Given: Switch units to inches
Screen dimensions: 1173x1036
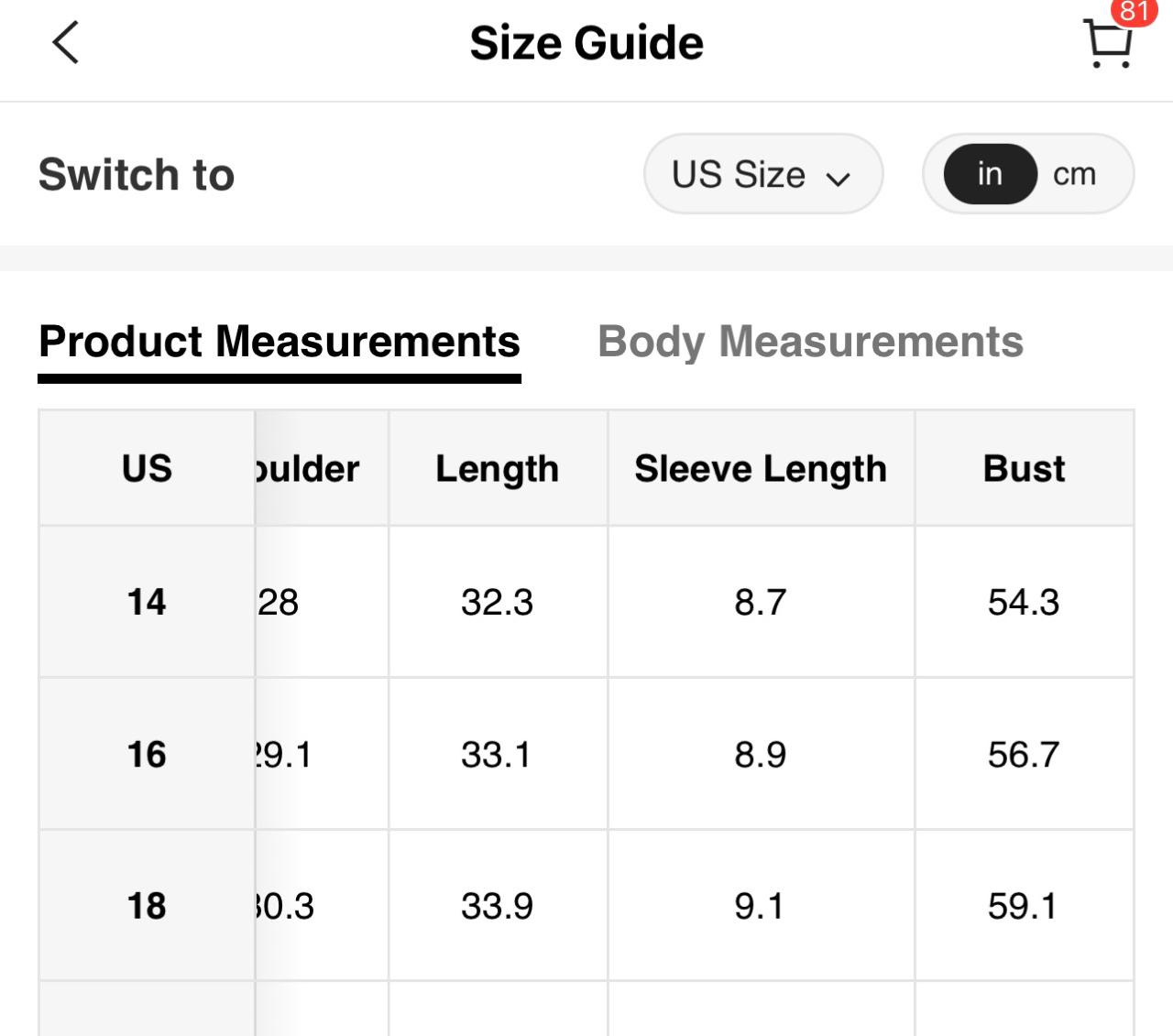Looking at the screenshot, I should (x=990, y=174).
